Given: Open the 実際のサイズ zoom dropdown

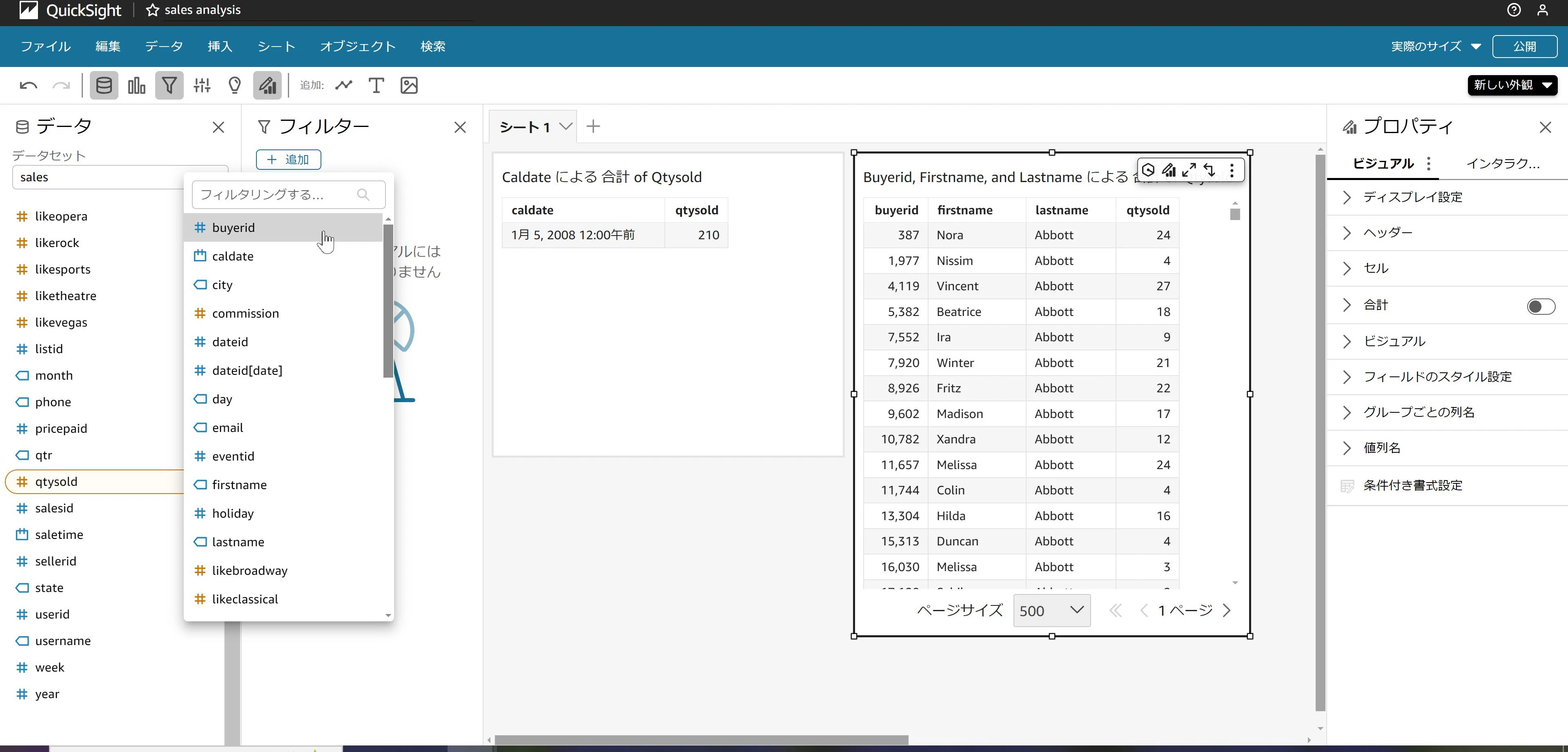Looking at the screenshot, I should click(1435, 47).
